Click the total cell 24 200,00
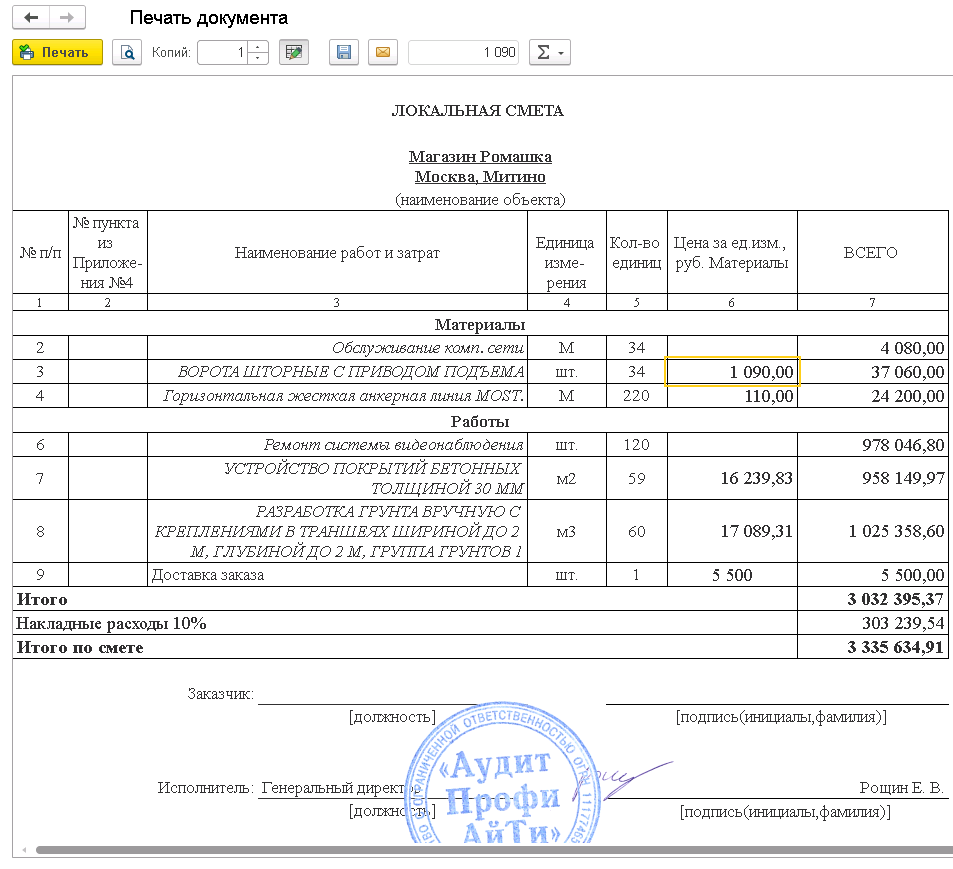Screen dimensions: 953x869 873,396
